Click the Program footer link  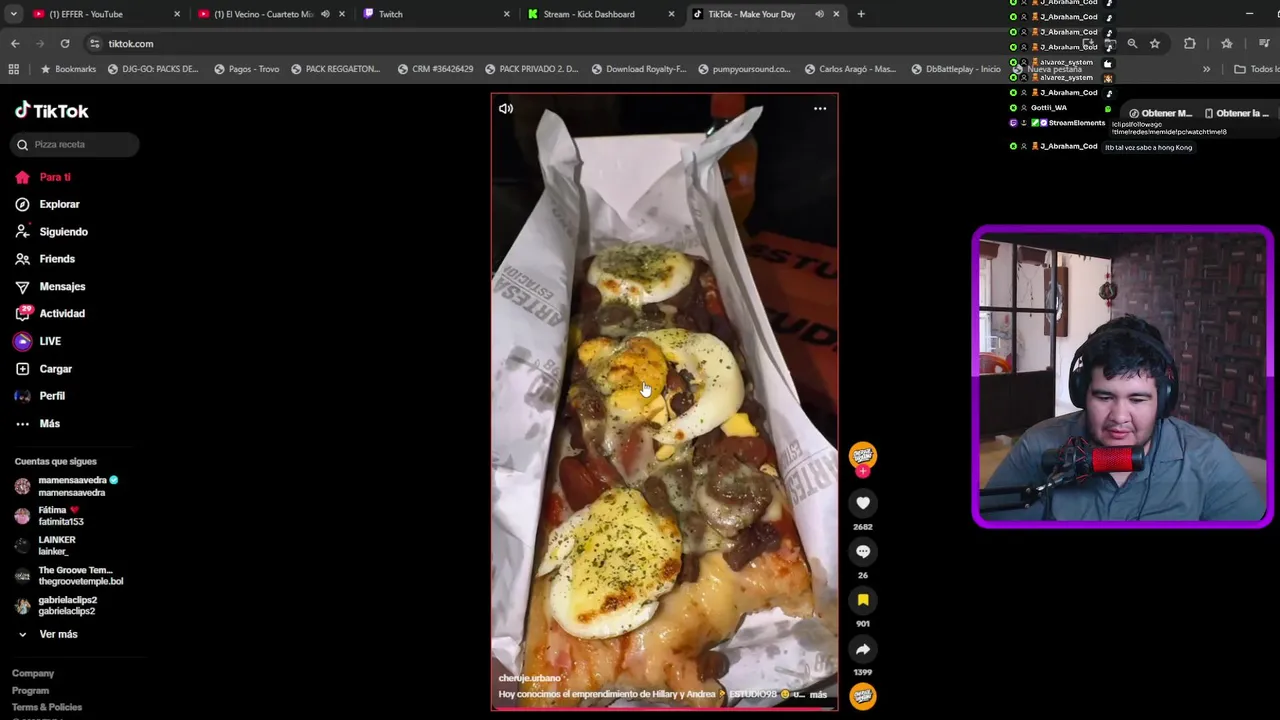coord(30,691)
